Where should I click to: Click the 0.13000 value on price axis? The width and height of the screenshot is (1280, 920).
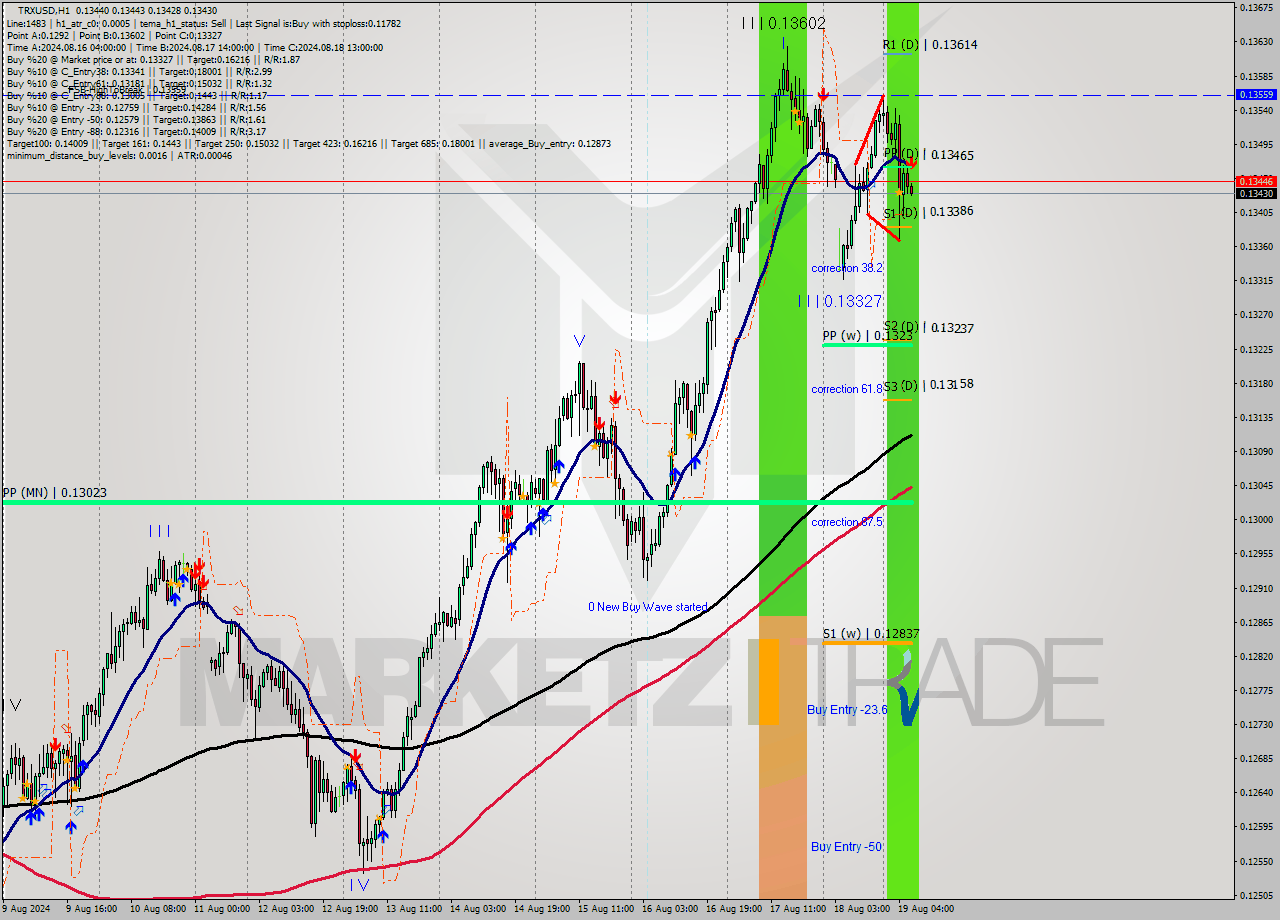[1256, 519]
